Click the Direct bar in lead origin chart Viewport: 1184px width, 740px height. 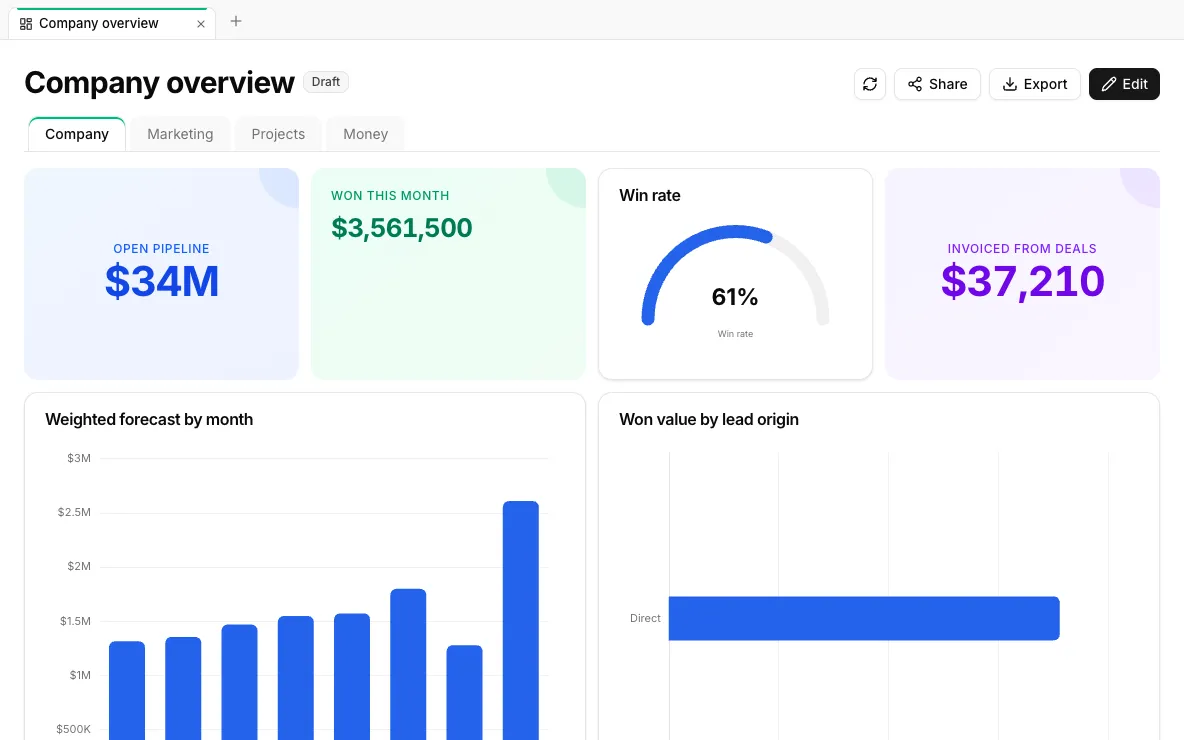[x=864, y=618]
